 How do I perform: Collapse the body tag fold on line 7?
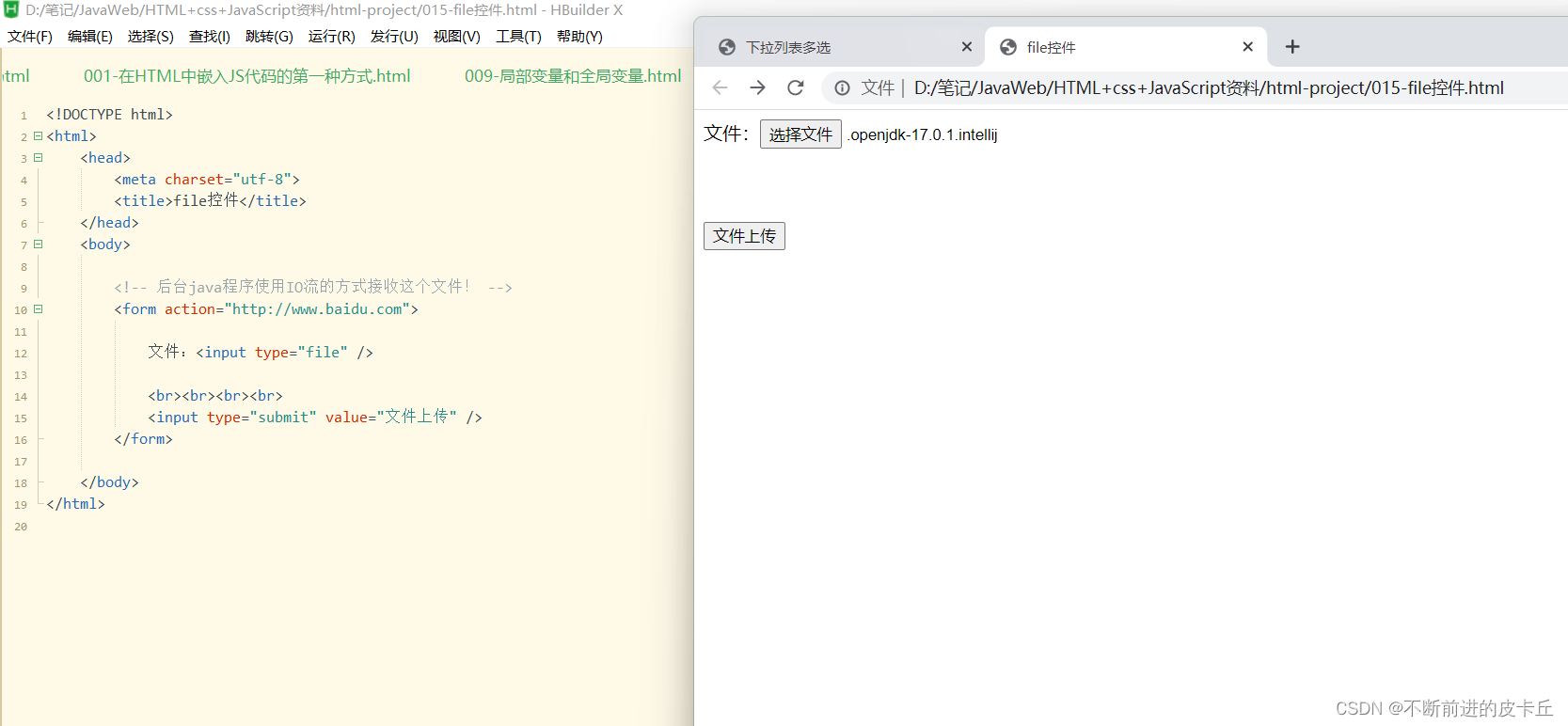pyautogui.click(x=39, y=245)
